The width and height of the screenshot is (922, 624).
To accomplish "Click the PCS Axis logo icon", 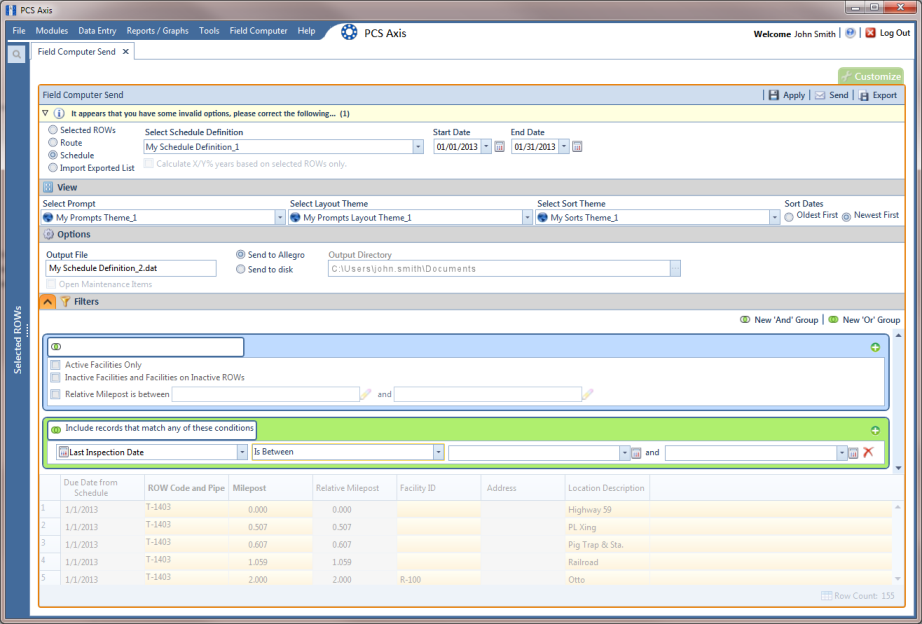I will 349,32.
